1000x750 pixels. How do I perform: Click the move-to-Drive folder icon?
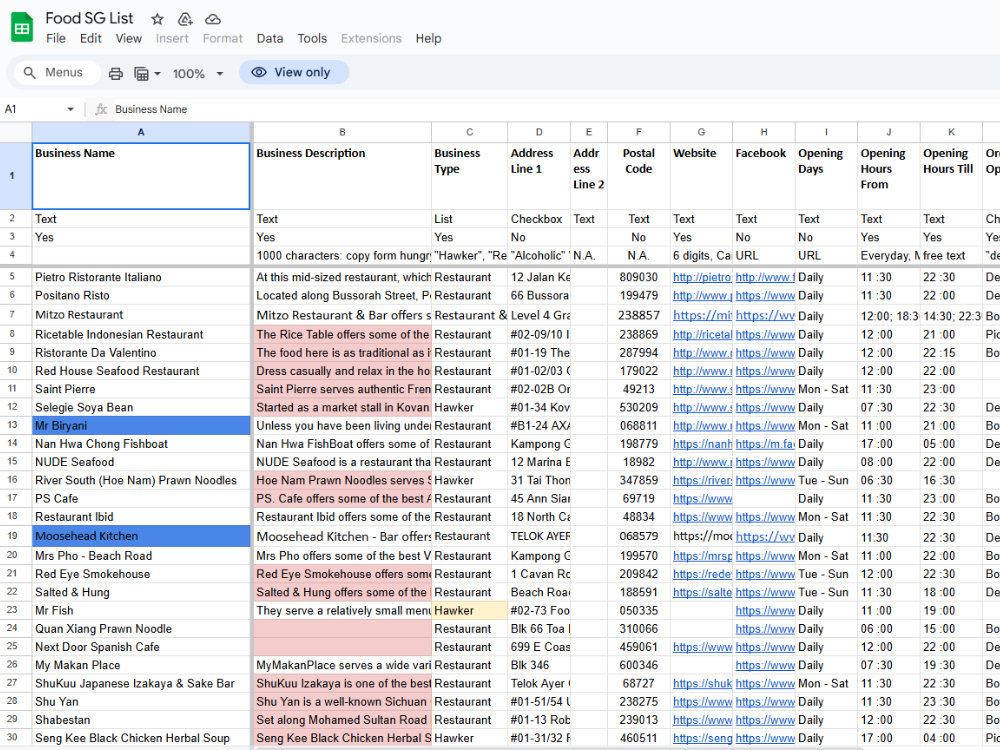(x=185, y=19)
